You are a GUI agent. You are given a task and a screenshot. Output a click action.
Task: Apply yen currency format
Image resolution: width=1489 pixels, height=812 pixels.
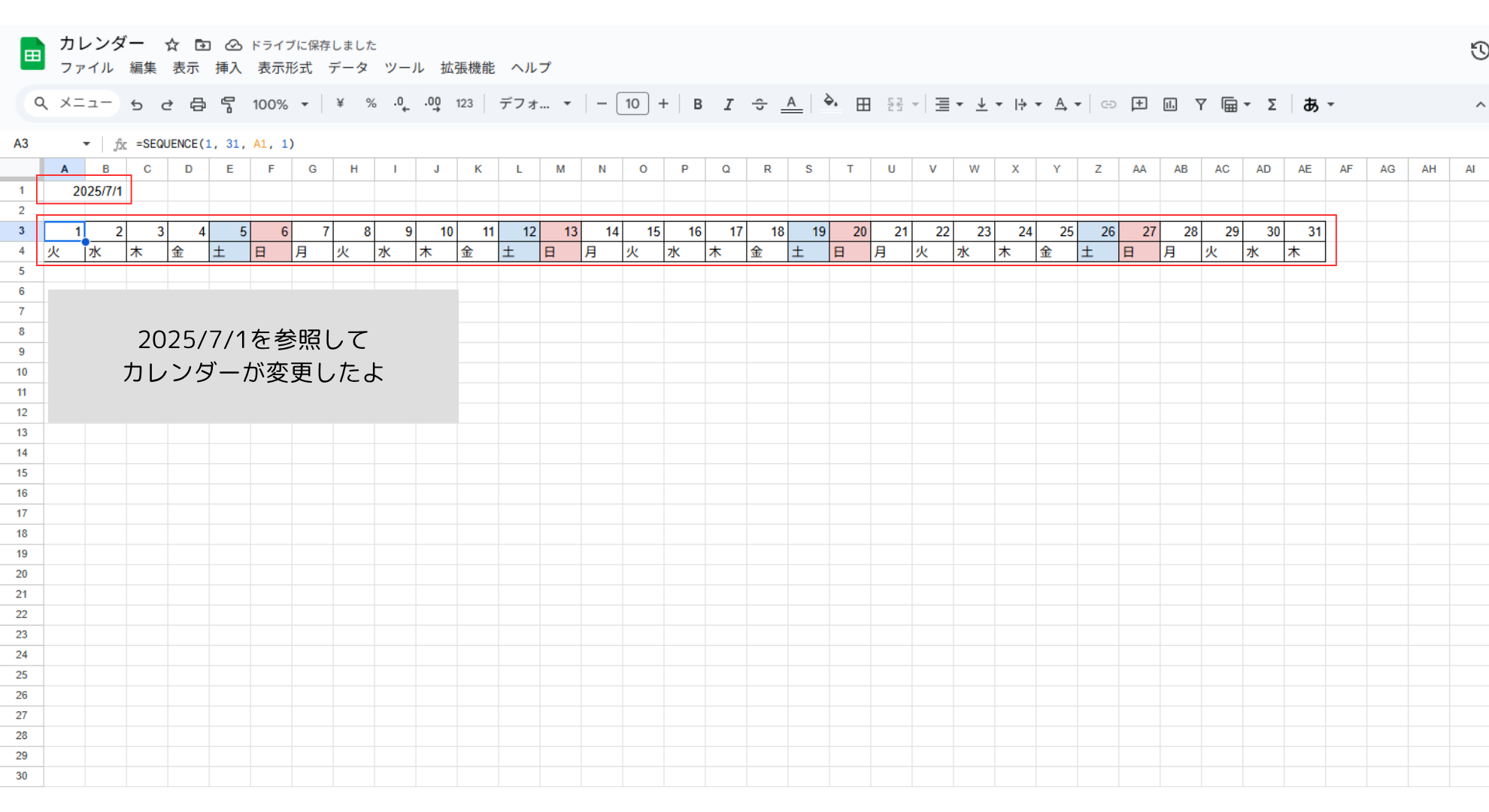click(340, 104)
